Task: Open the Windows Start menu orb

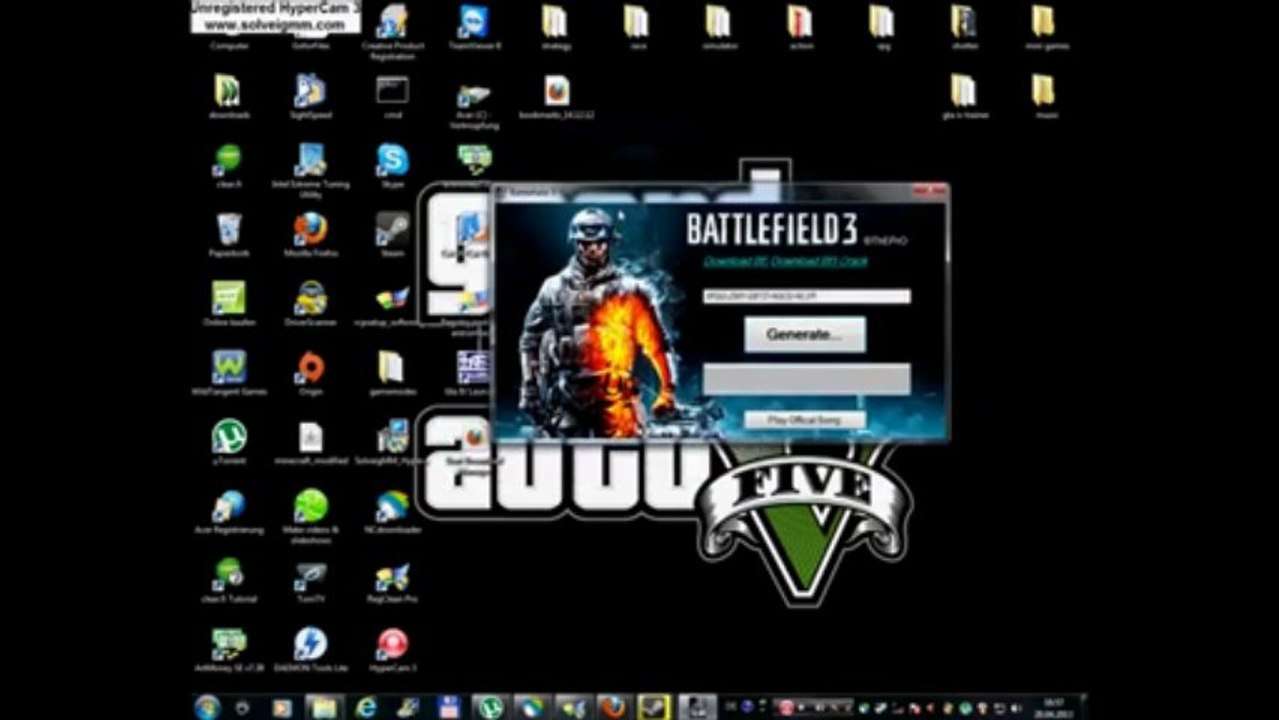Action: (207, 707)
